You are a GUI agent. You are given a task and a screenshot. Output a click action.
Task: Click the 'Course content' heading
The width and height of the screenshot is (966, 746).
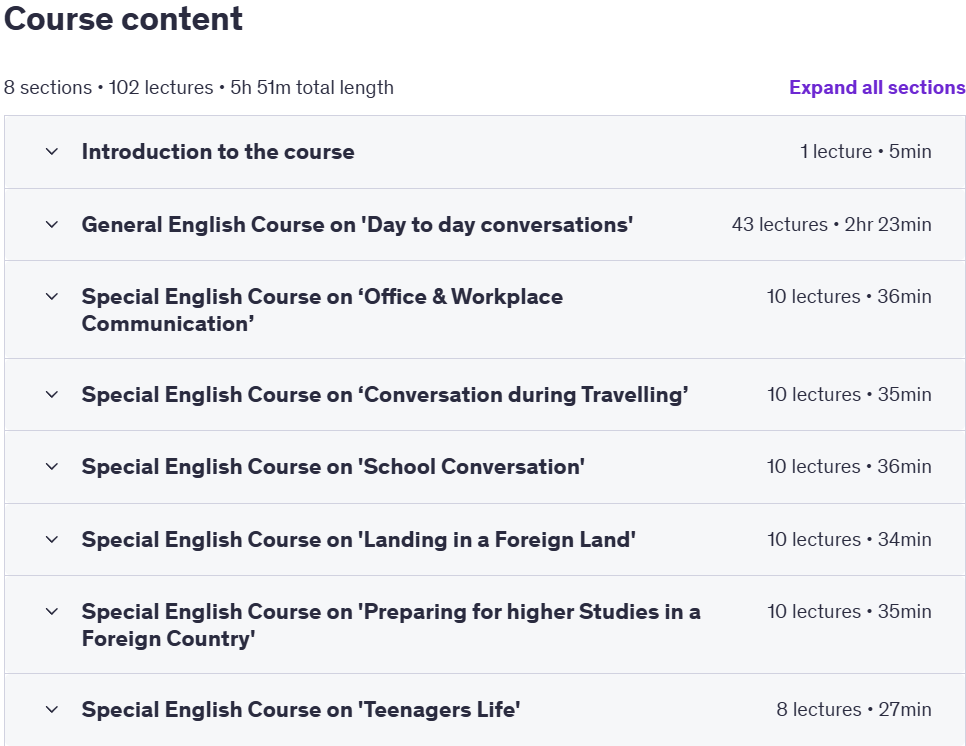pyautogui.click(x=123, y=18)
